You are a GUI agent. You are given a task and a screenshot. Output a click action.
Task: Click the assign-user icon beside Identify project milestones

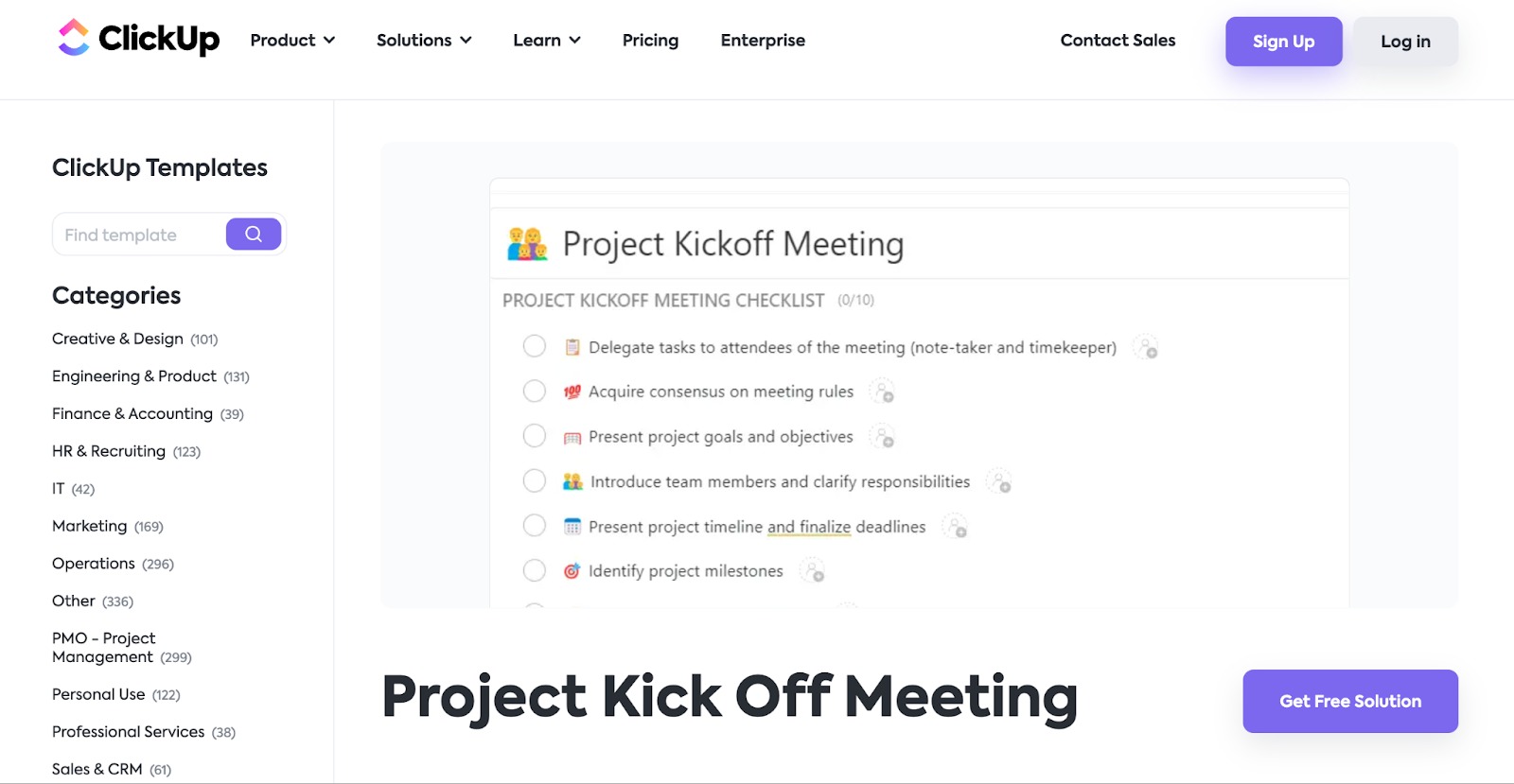point(813,570)
